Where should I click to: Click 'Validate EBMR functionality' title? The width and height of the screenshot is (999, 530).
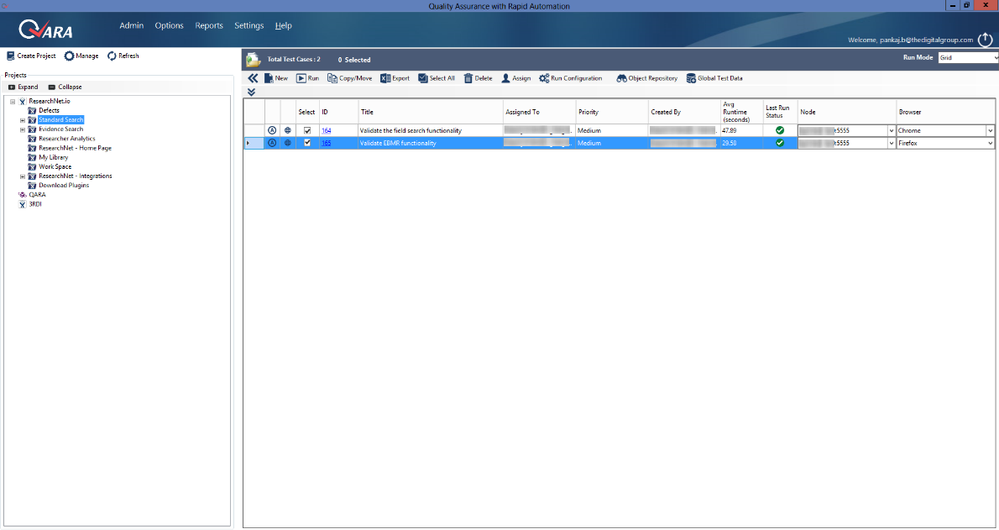point(398,143)
